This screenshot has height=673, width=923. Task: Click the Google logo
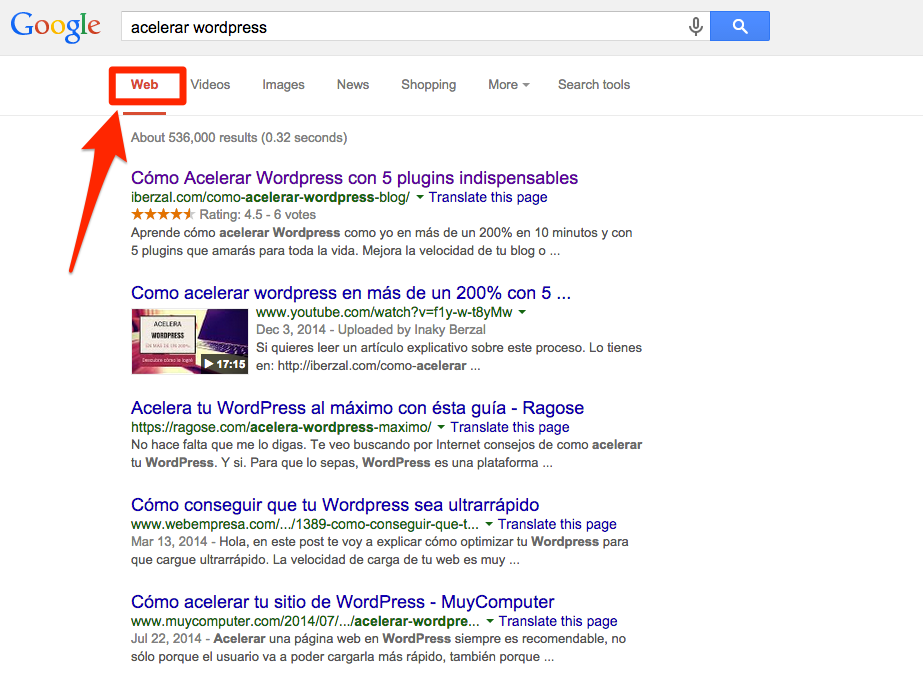coord(56,27)
